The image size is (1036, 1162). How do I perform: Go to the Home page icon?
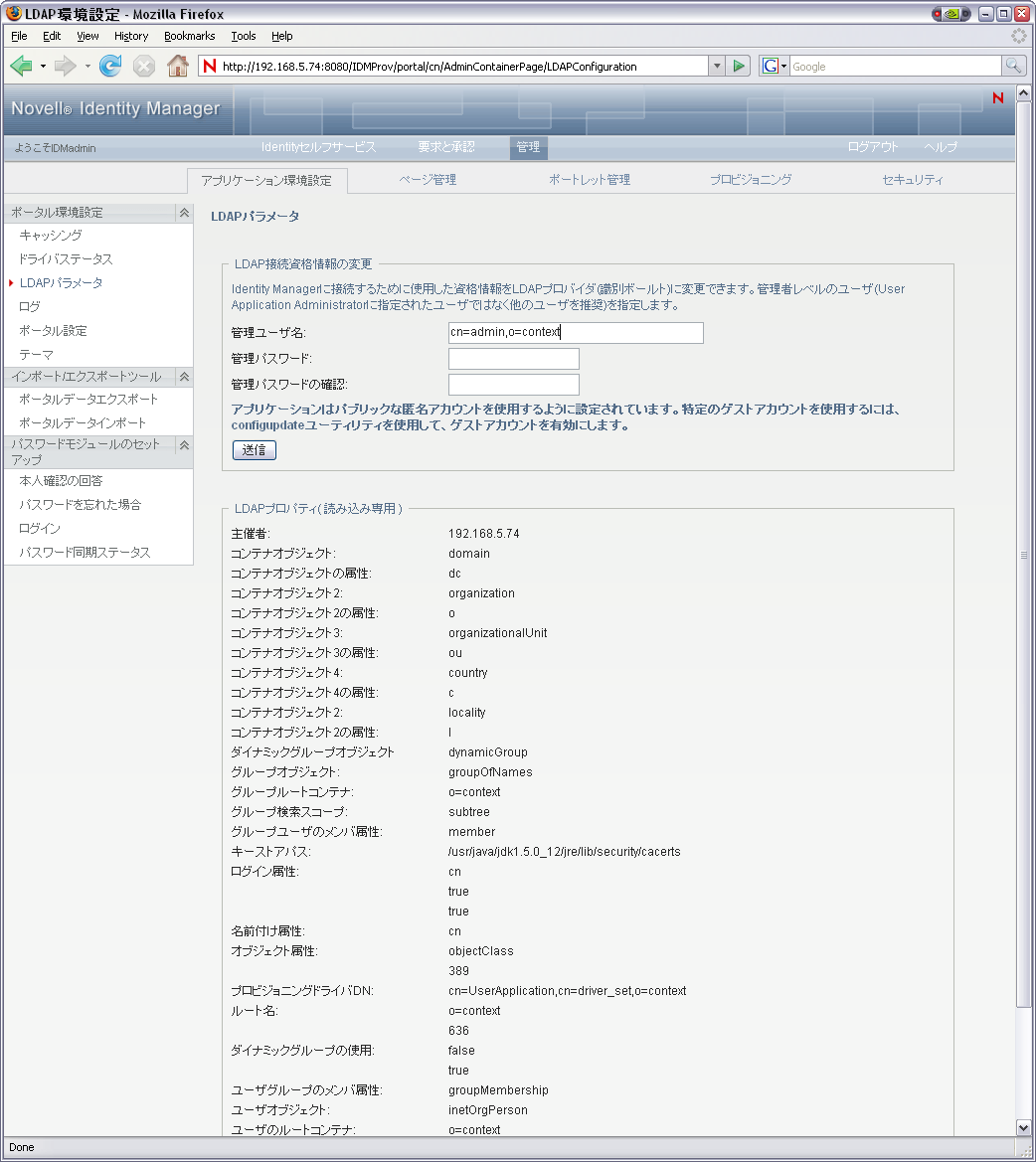pyautogui.click(x=178, y=66)
